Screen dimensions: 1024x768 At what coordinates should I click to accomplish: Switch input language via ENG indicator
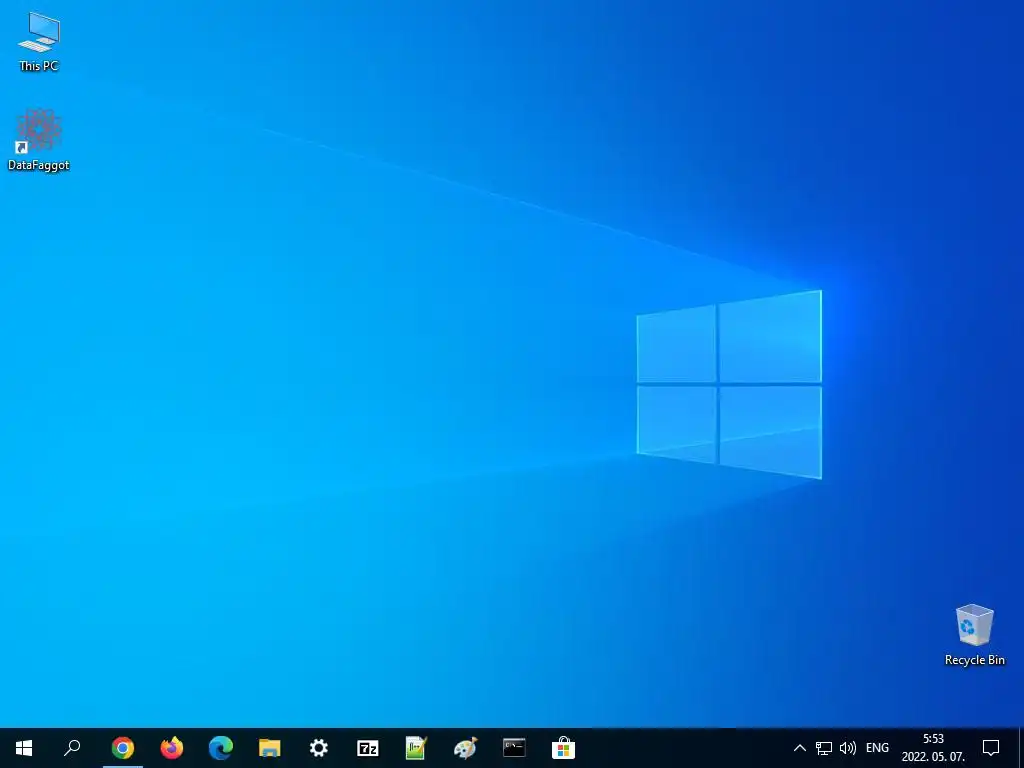[877, 748]
